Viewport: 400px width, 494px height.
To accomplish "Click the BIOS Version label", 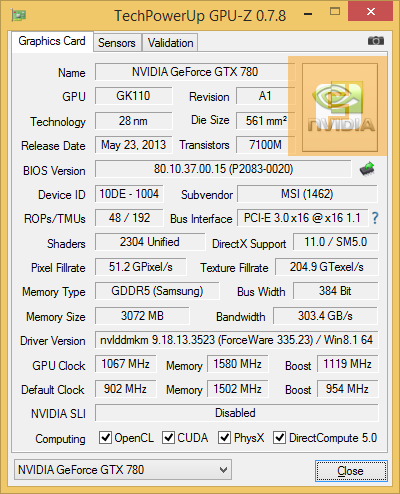I will (x=54, y=171).
